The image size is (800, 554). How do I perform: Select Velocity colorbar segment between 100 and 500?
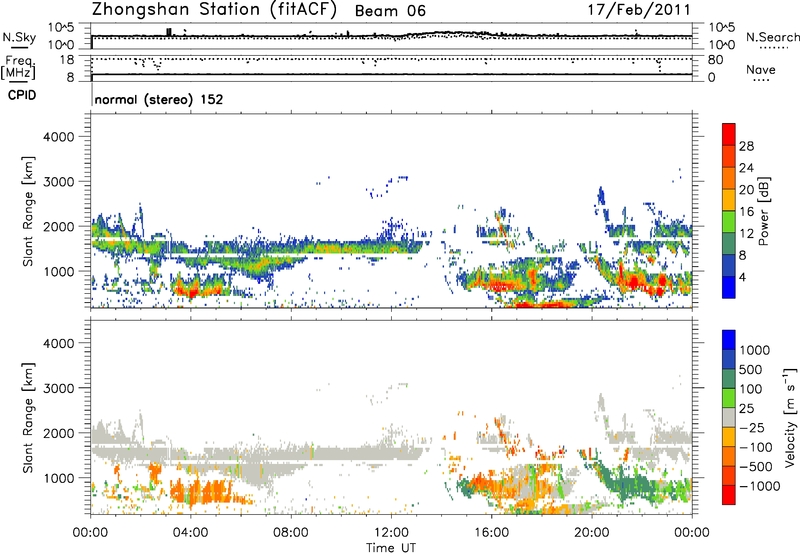(x=729, y=379)
